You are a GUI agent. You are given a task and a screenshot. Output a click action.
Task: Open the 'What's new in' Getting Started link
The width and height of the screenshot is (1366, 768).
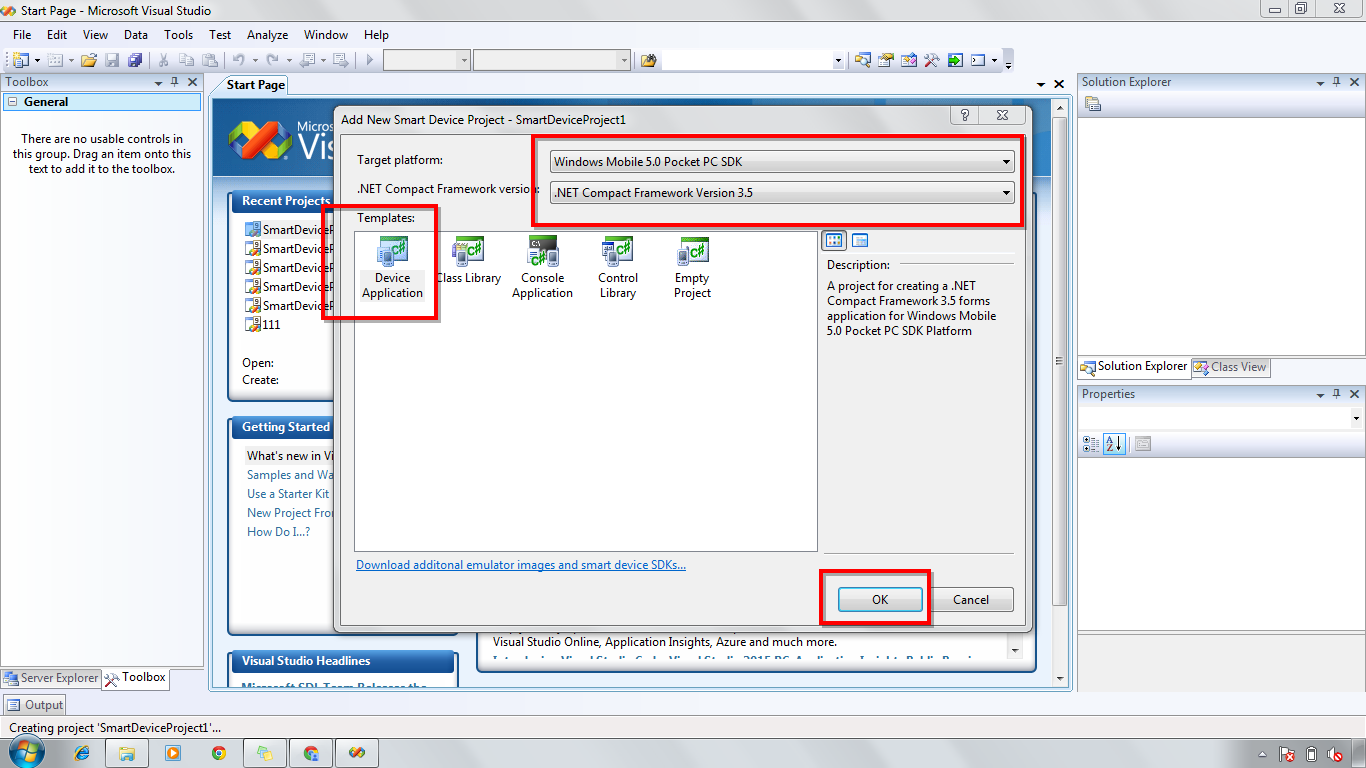[291, 456]
